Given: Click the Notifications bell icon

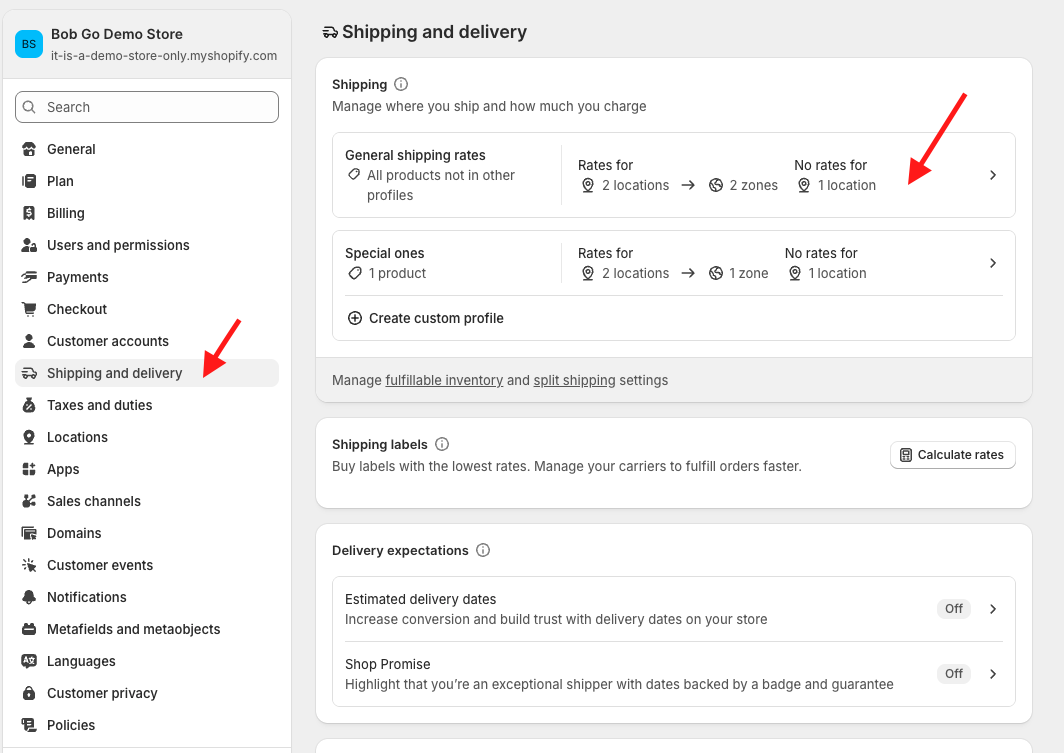Looking at the screenshot, I should (29, 597).
